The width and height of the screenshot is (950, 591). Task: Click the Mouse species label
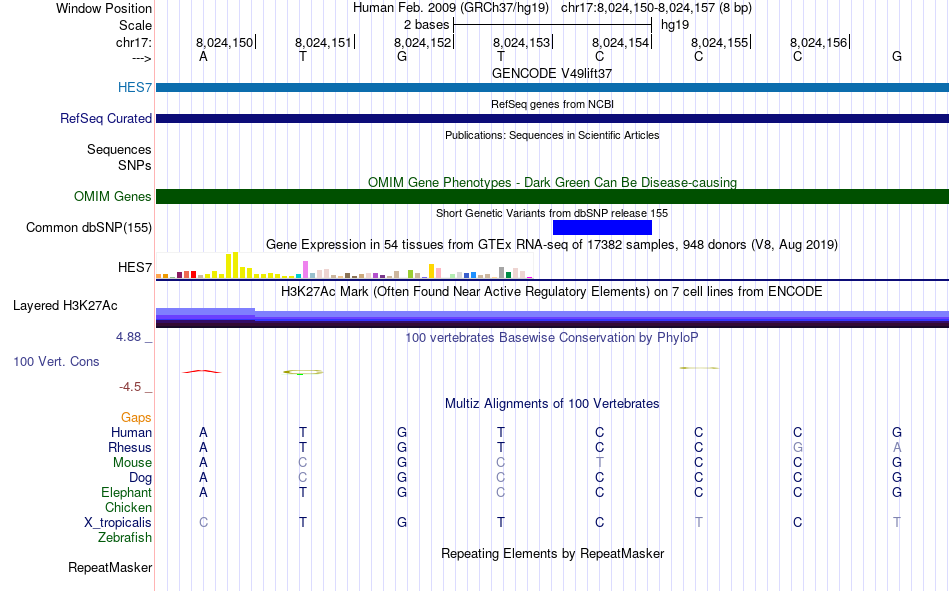click(x=132, y=462)
